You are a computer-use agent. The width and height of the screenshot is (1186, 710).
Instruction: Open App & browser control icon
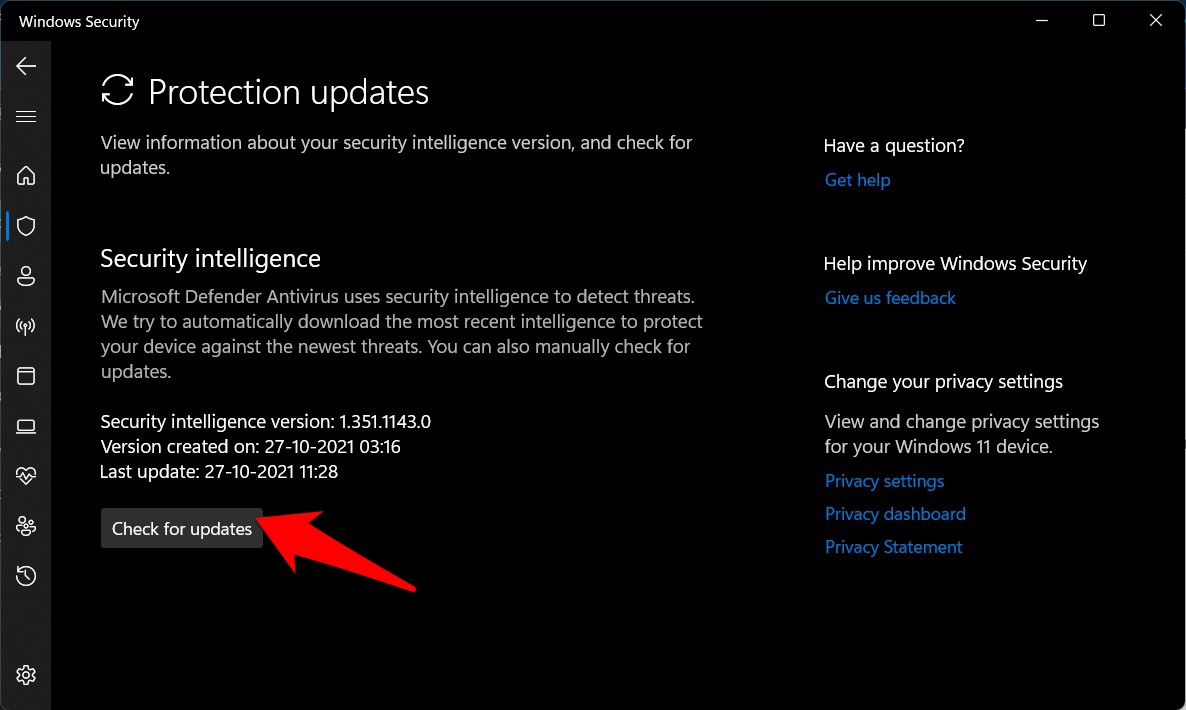(26, 376)
